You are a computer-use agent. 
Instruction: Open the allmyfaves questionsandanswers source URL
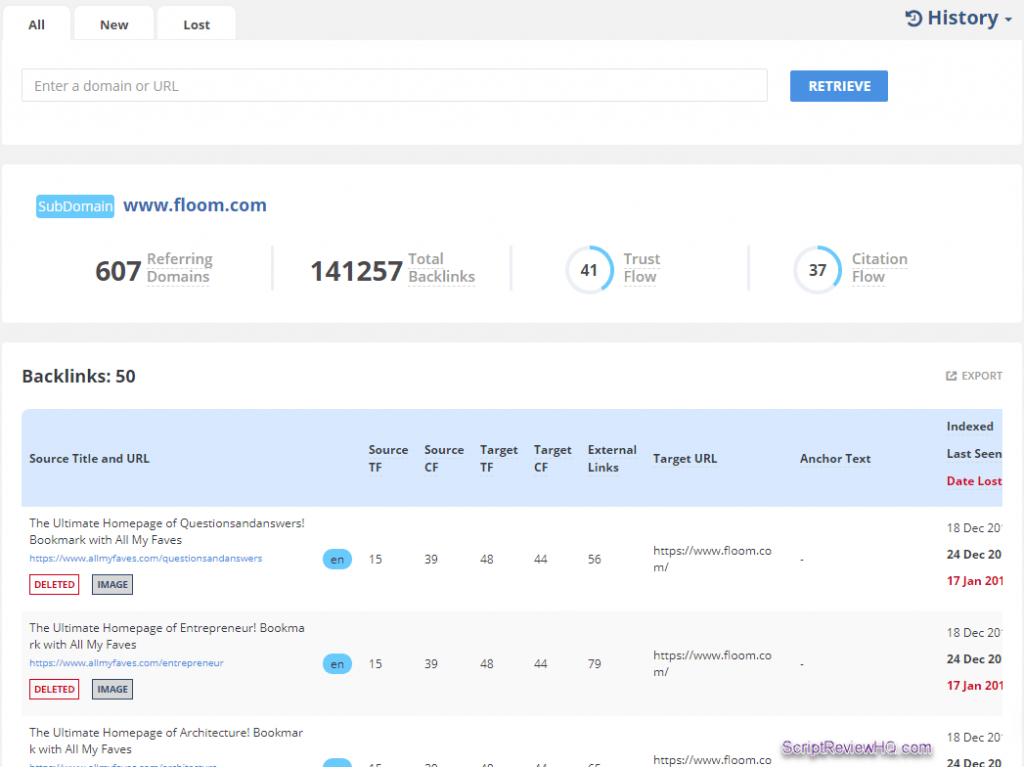tap(146, 559)
